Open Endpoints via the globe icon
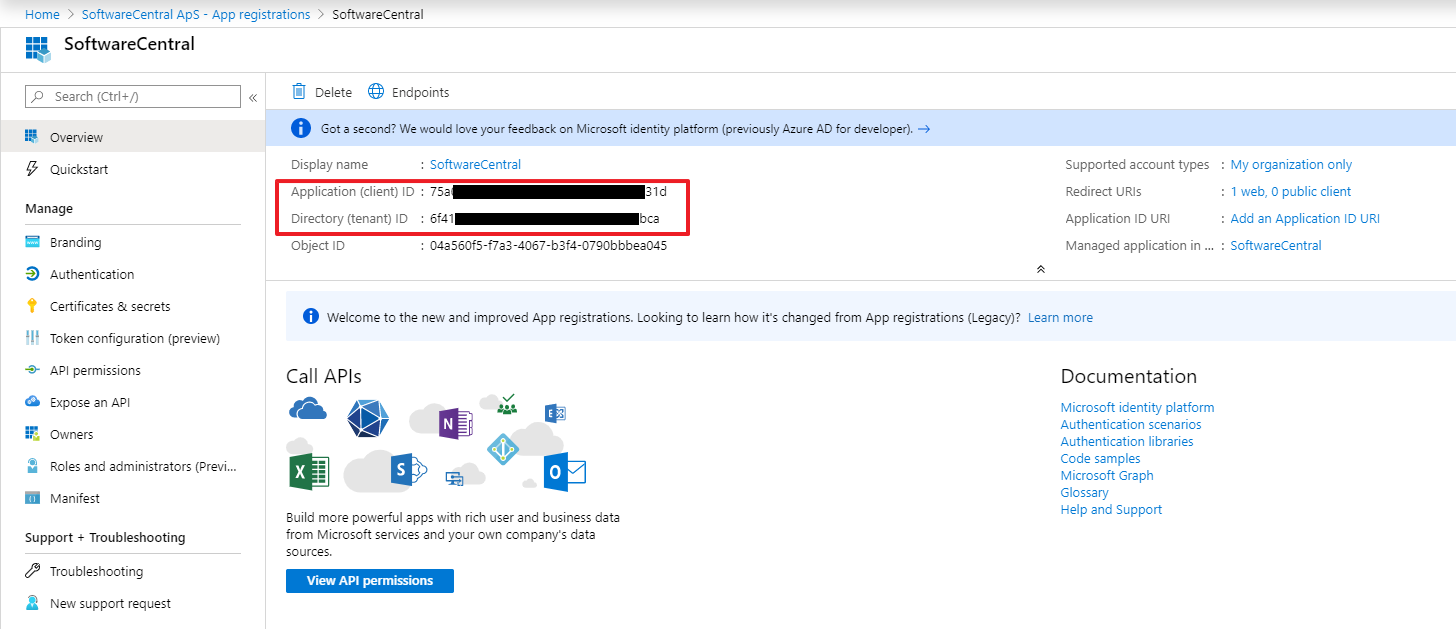Screen dimensions: 1456x629 click(x=376, y=92)
